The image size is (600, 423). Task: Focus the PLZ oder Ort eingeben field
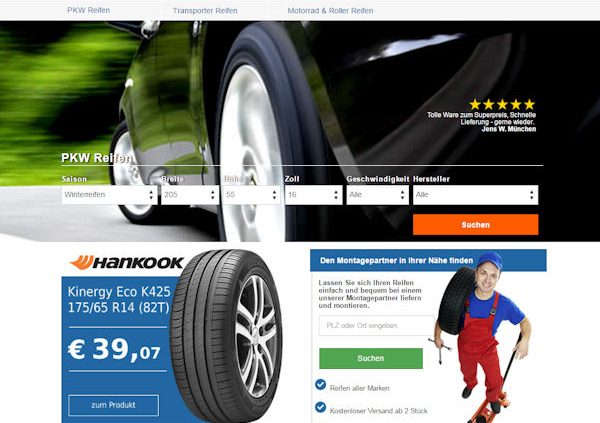[x=377, y=325]
